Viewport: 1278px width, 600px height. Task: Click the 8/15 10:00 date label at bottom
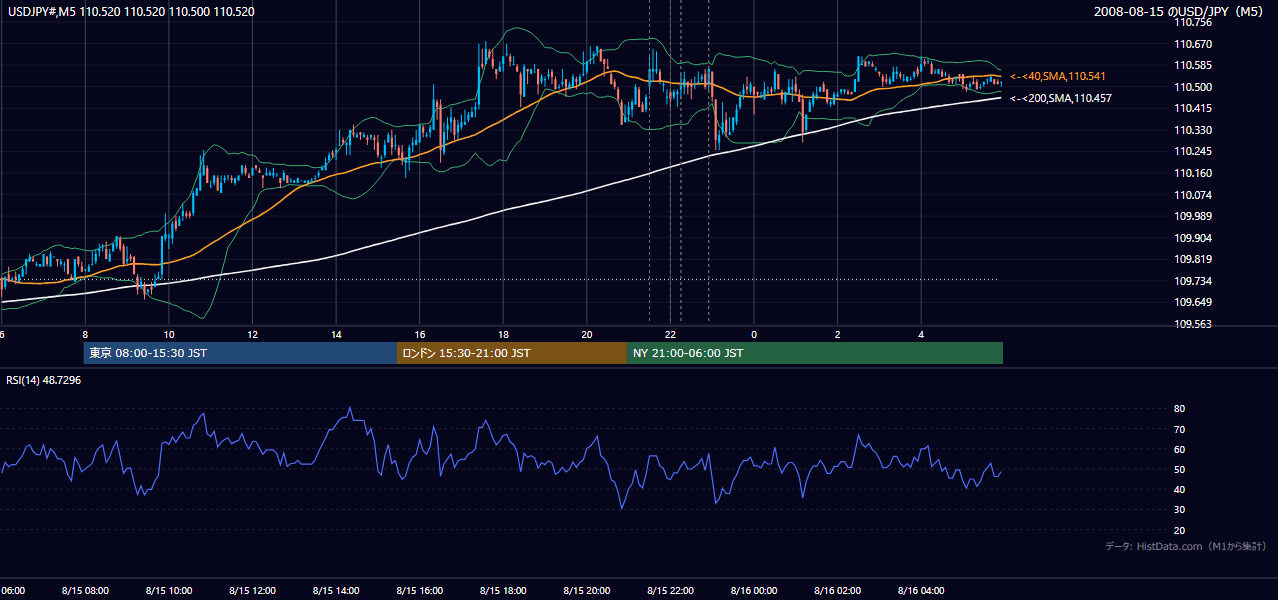pyautogui.click(x=168, y=590)
